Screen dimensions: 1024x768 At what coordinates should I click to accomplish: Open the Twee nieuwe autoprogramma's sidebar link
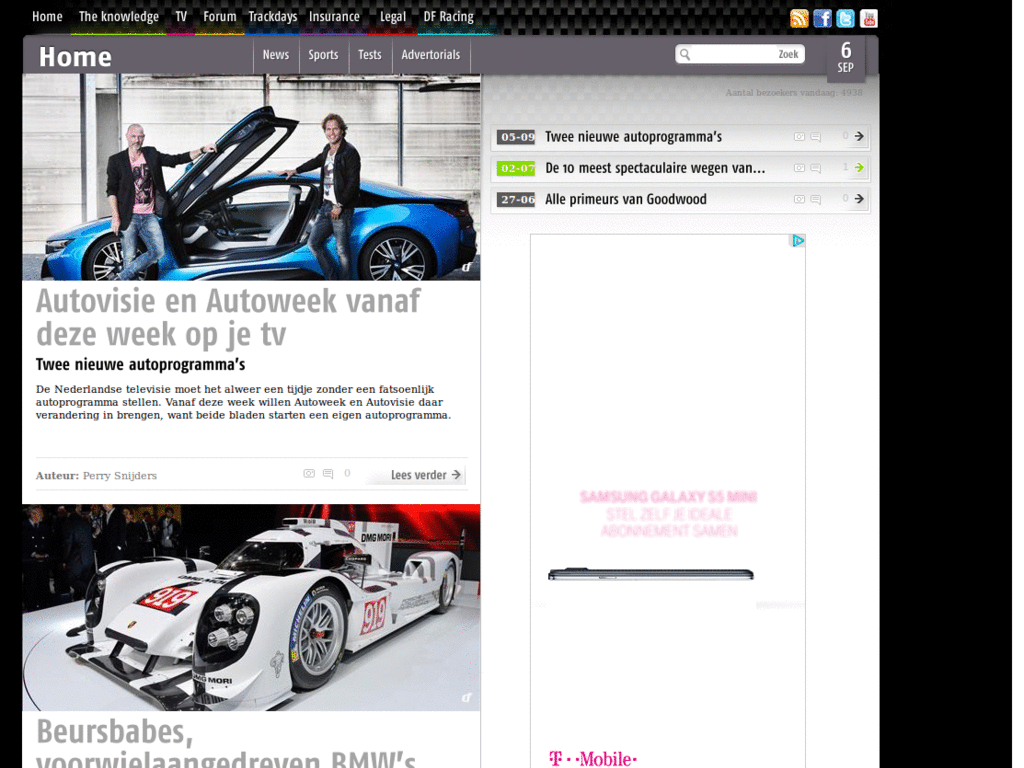click(x=633, y=136)
